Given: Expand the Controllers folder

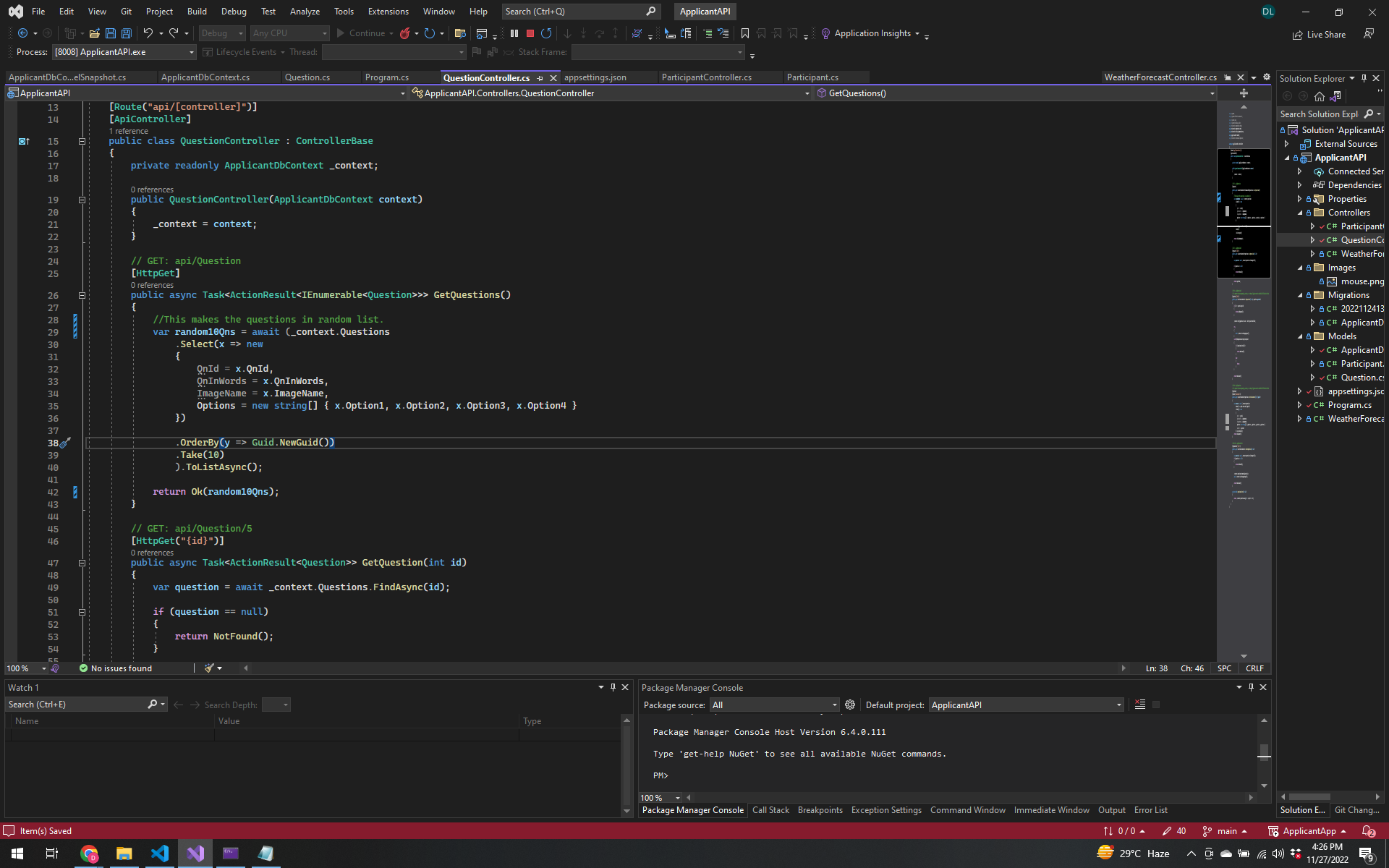Looking at the screenshot, I should 1300,212.
